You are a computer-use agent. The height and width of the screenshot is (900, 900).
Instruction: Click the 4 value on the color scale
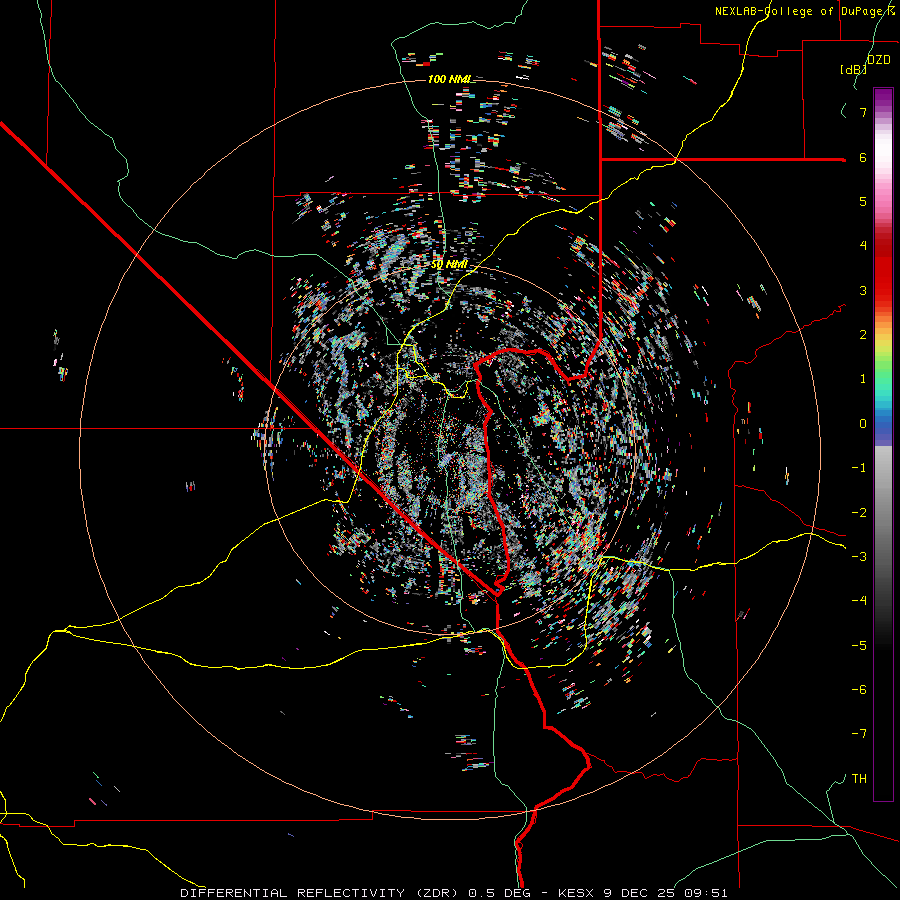click(x=863, y=246)
